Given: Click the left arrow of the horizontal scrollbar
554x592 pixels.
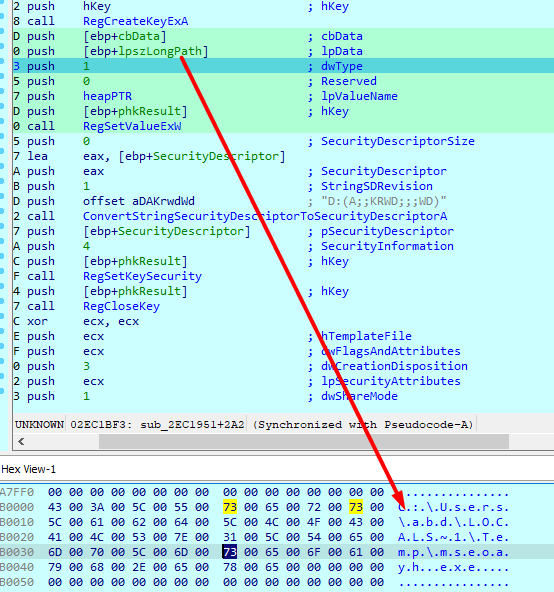Looking at the screenshot, I should click(21, 441).
